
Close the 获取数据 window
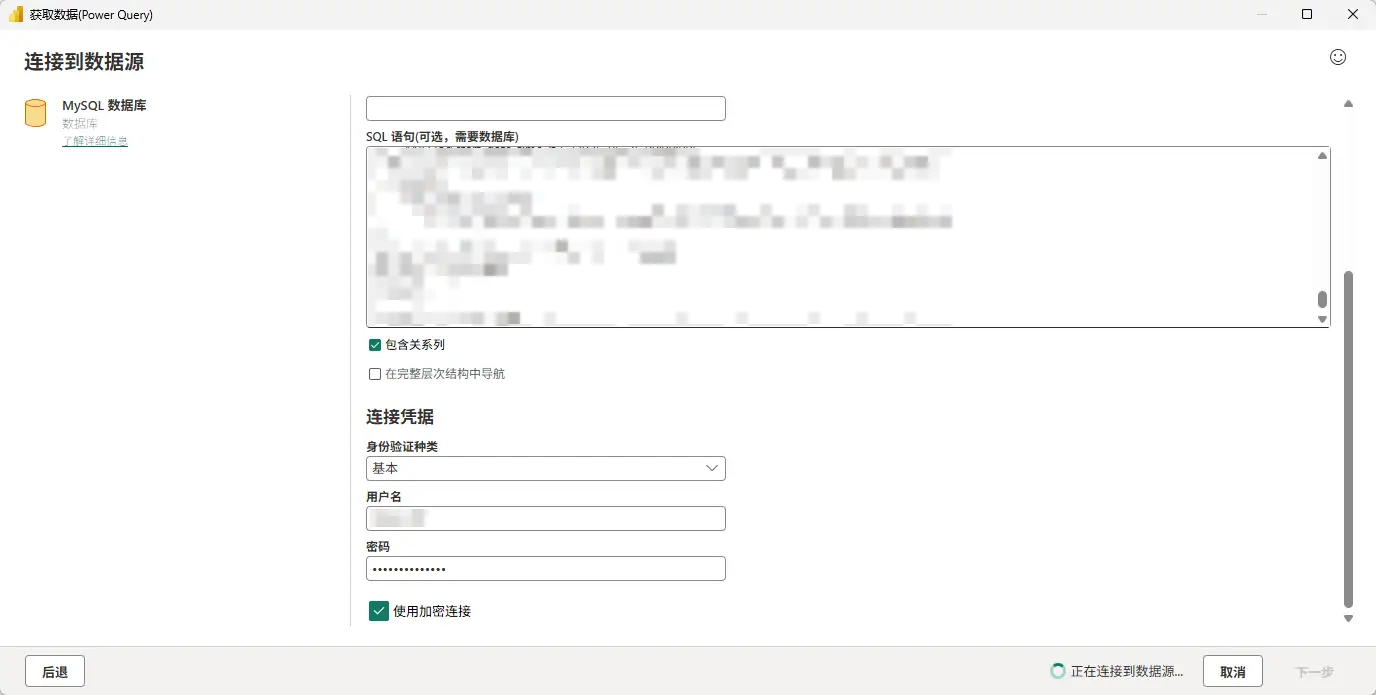pos(1352,14)
